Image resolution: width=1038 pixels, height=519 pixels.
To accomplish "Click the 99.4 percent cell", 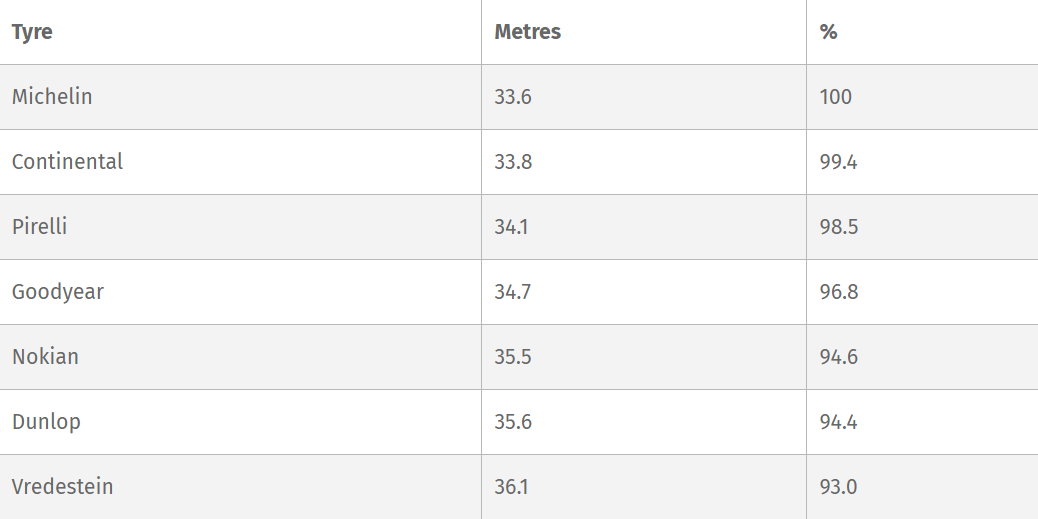I will 838,162.
